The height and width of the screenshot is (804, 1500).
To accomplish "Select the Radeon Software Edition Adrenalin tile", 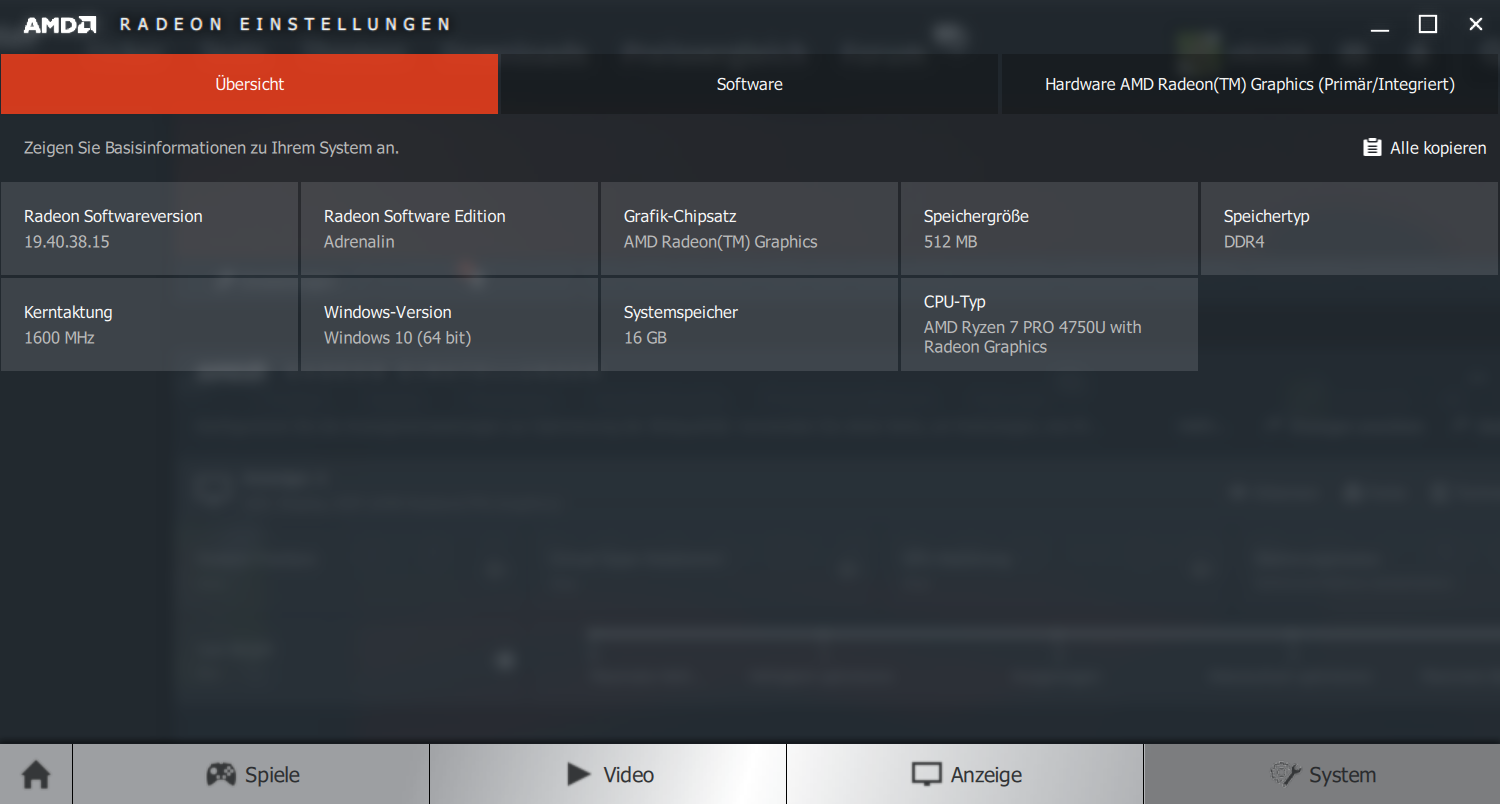I will coord(449,228).
